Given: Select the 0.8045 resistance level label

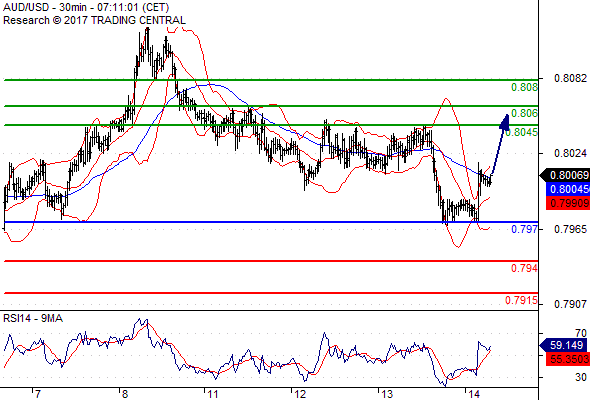Looking at the screenshot, I should 521,132.
